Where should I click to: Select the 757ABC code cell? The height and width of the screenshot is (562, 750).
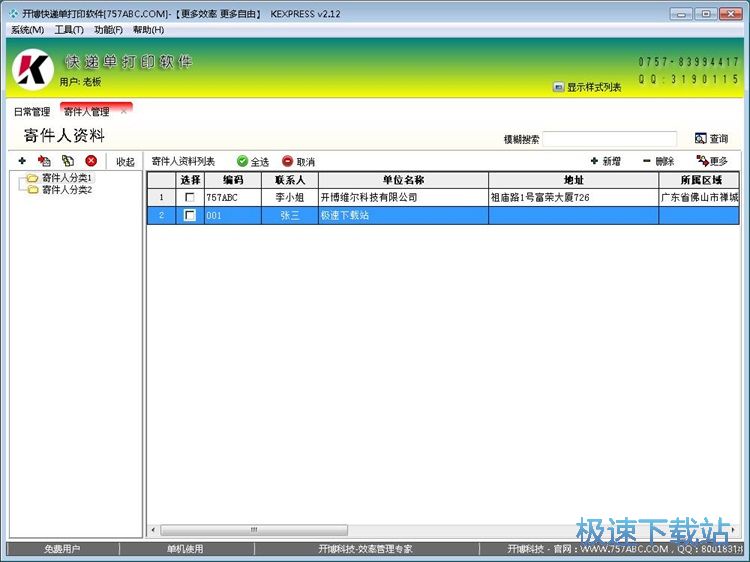pyautogui.click(x=233, y=197)
